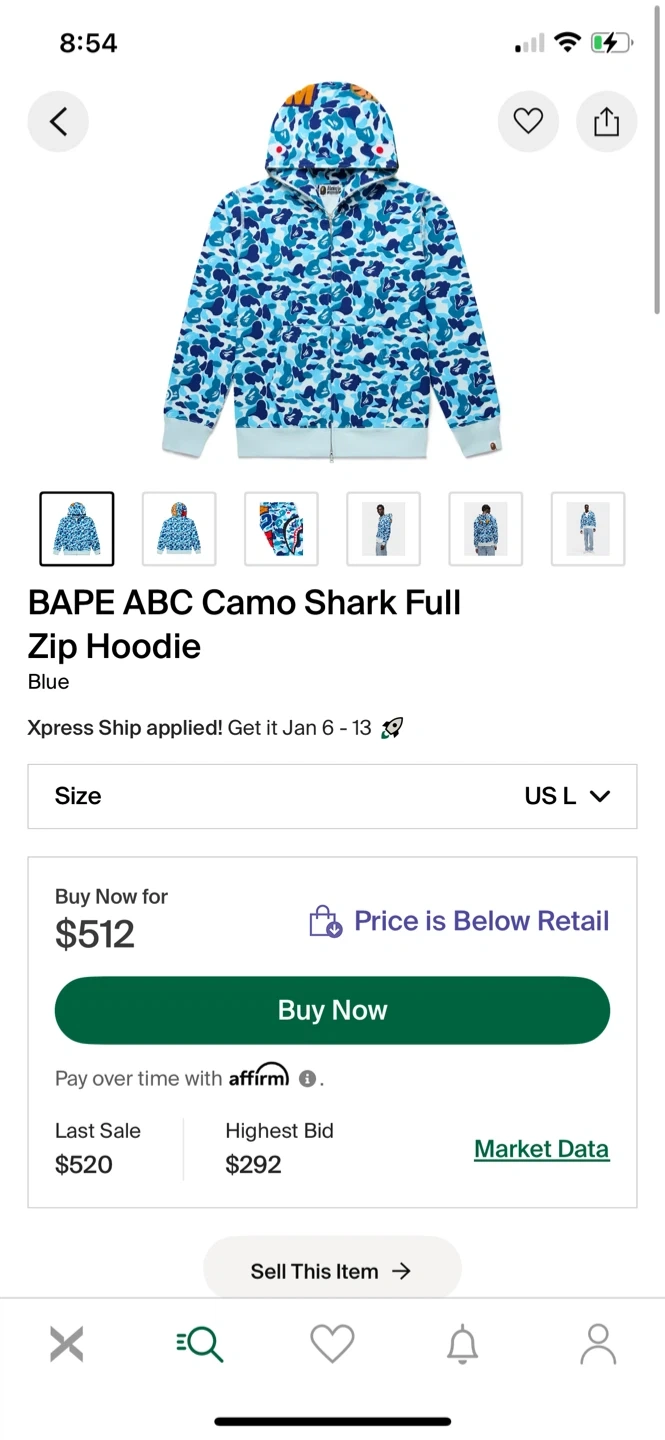
Task: Open the search tab in bottom bar
Action: coord(200,1344)
